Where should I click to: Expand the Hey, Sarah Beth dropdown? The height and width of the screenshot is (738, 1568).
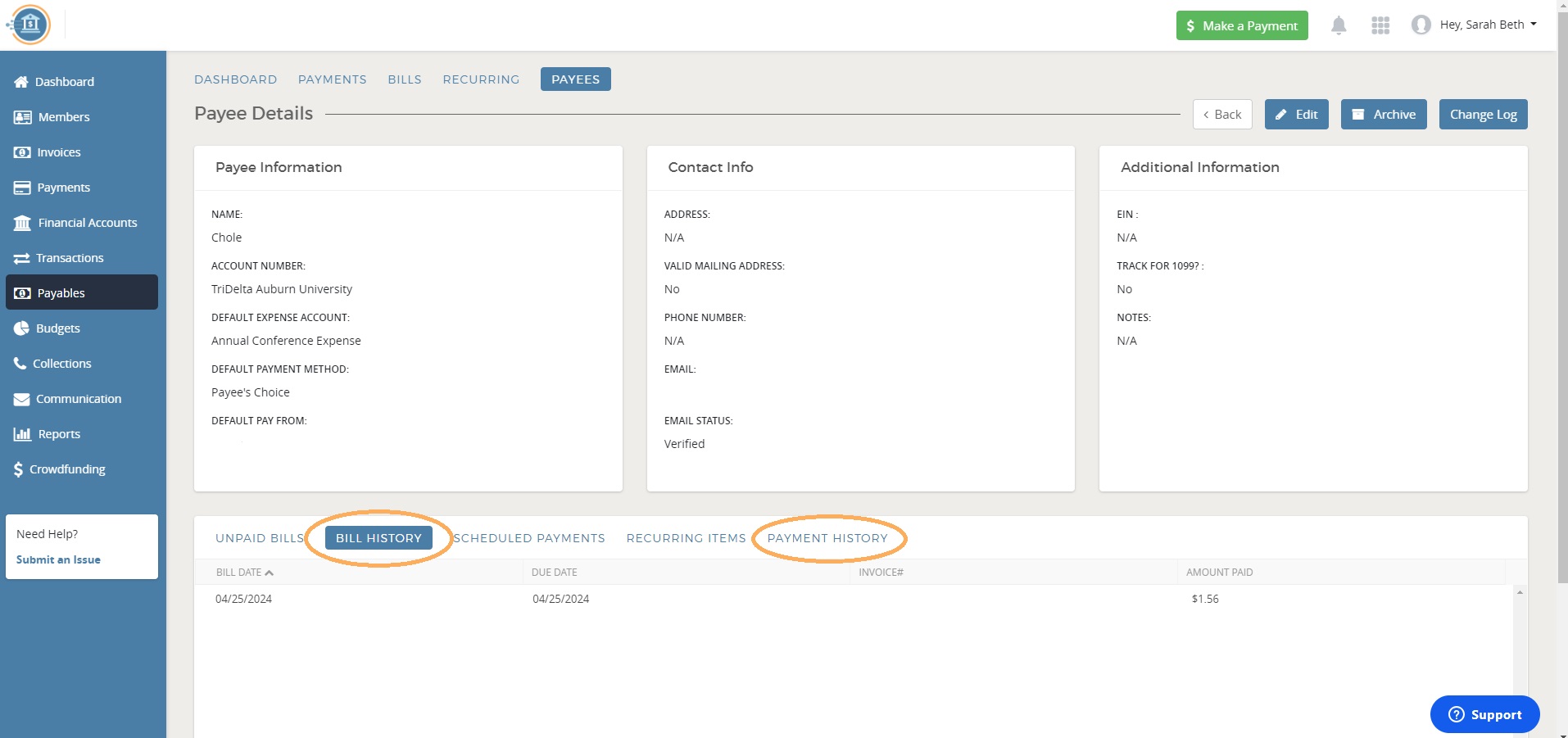[1488, 25]
